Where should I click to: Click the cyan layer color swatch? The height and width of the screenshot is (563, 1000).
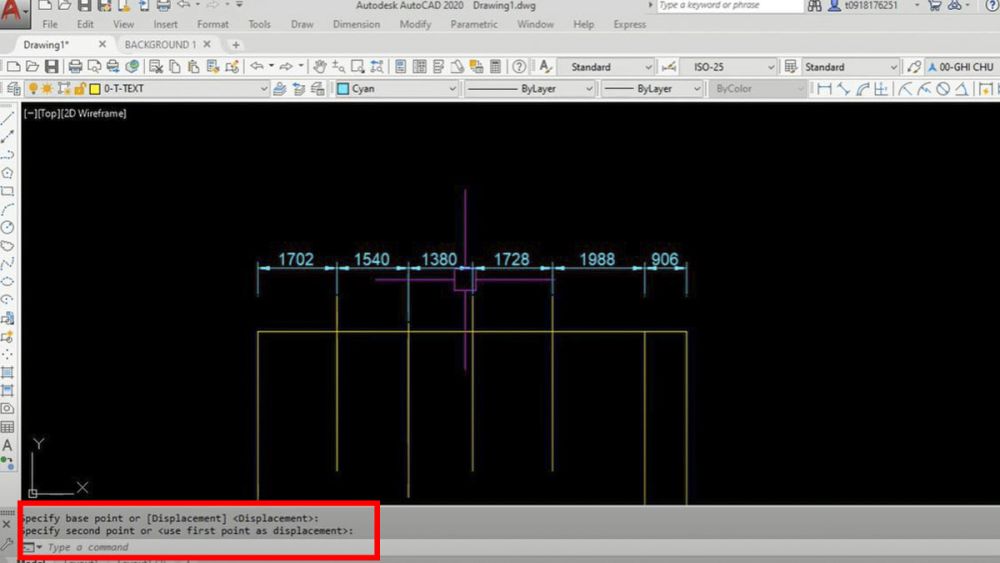[x=343, y=89]
